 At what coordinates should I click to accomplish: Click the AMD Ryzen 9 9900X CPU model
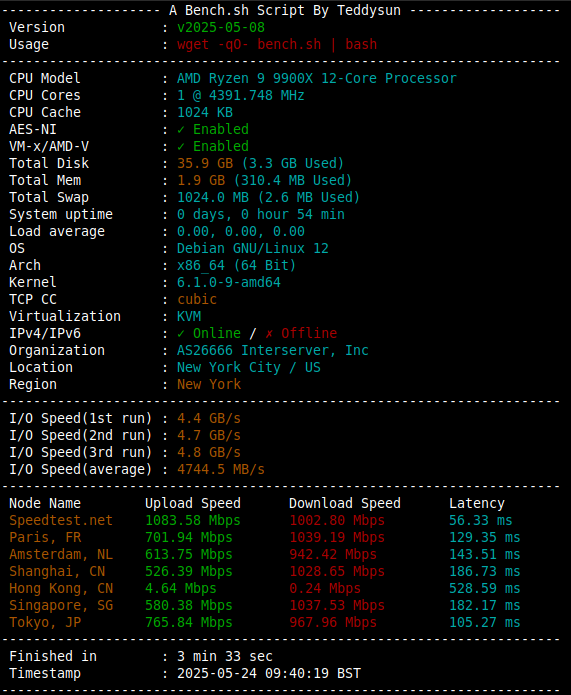[317, 78]
